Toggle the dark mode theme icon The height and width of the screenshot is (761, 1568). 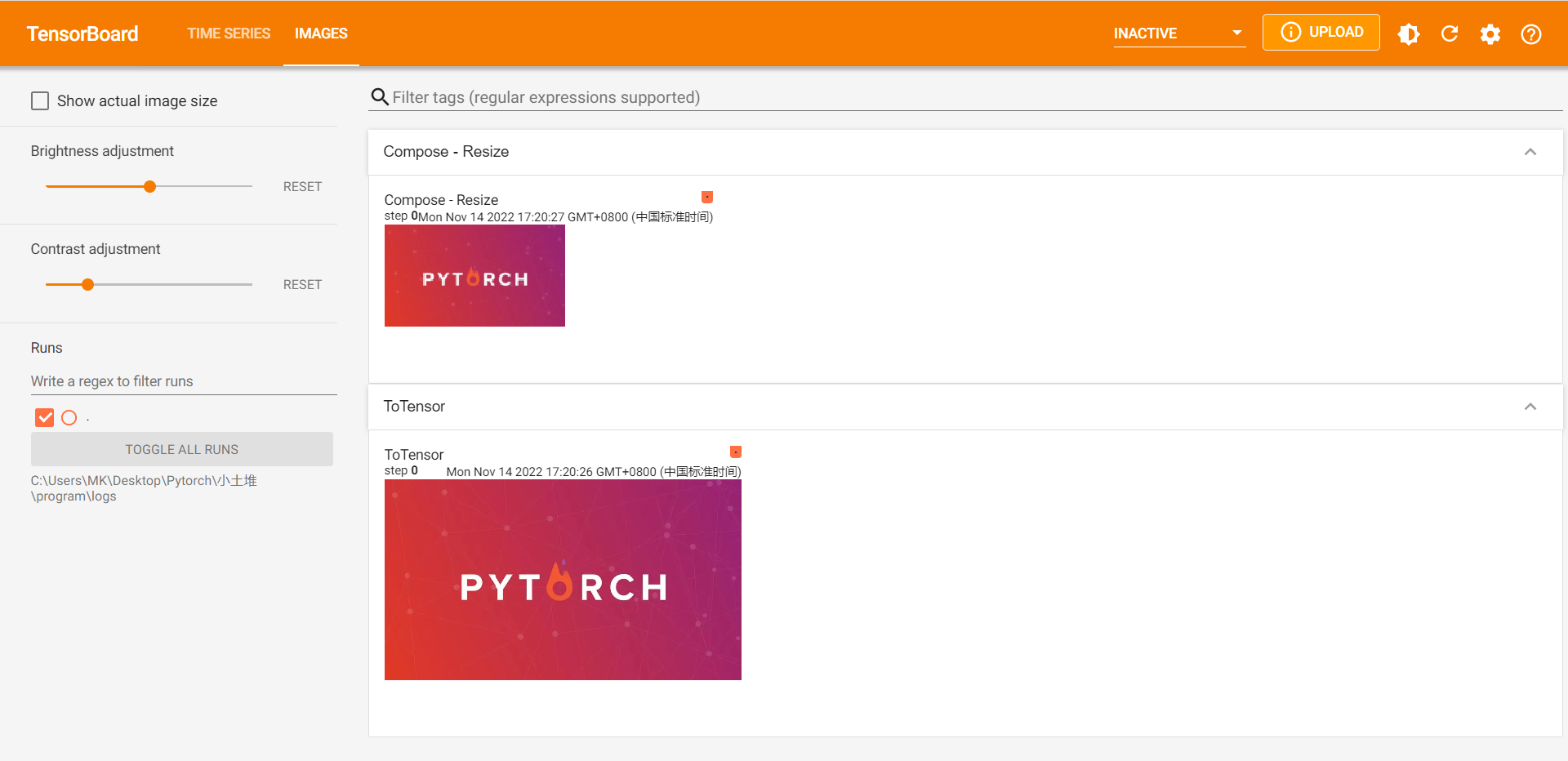[x=1409, y=33]
